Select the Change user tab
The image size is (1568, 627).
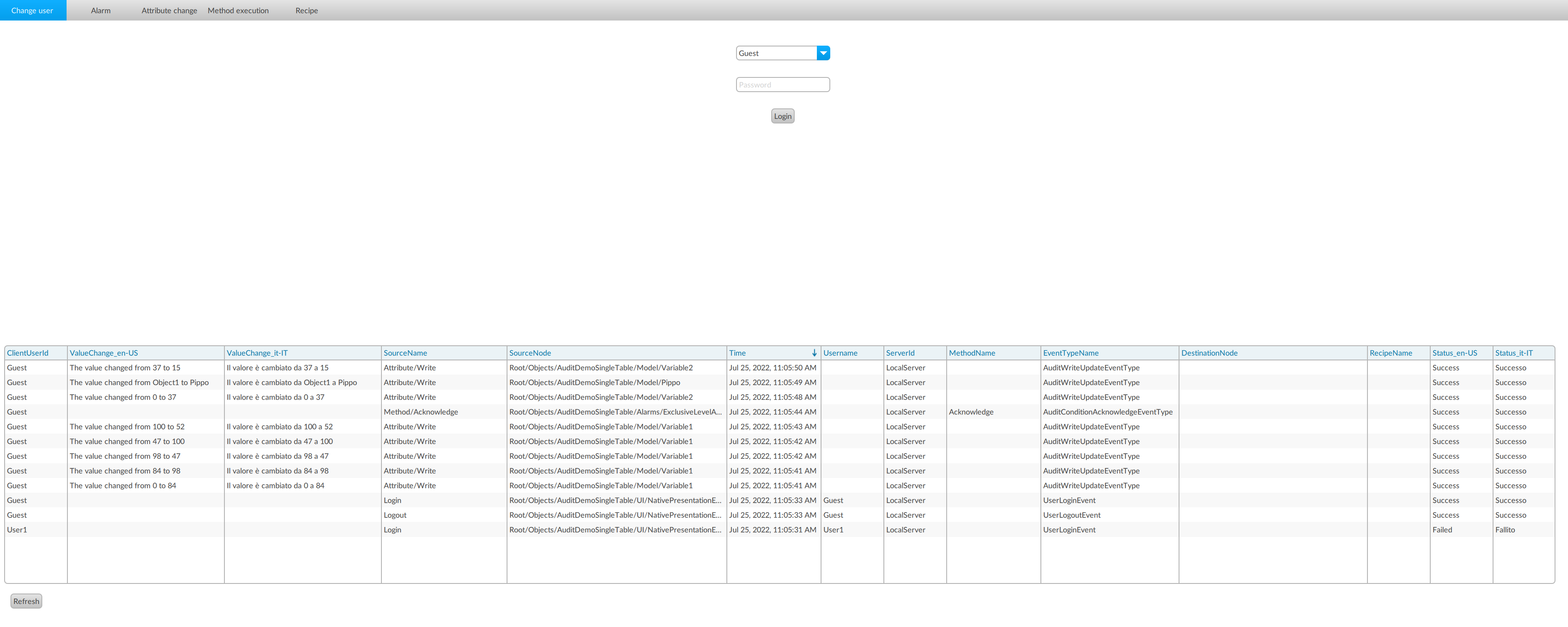click(32, 10)
